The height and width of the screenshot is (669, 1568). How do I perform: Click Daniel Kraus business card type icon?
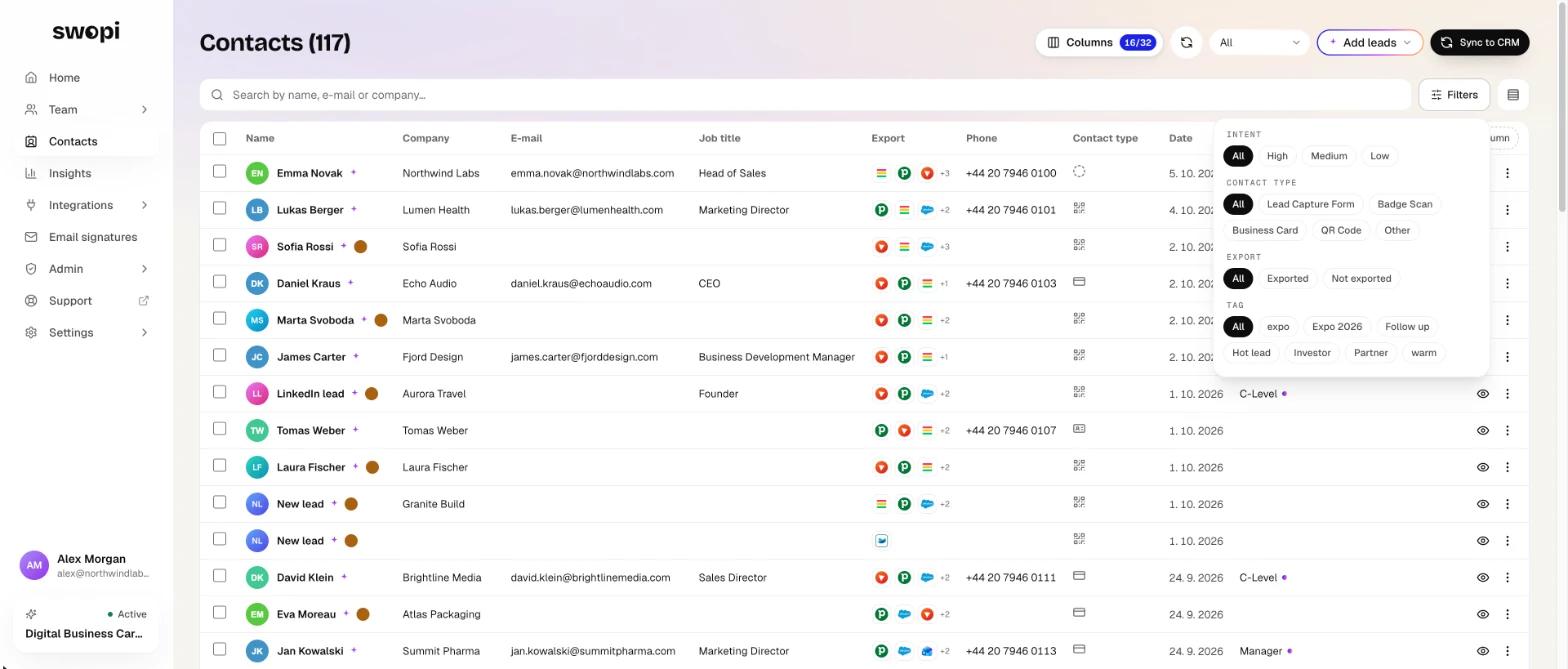pyautogui.click(x=1079, y=282)
